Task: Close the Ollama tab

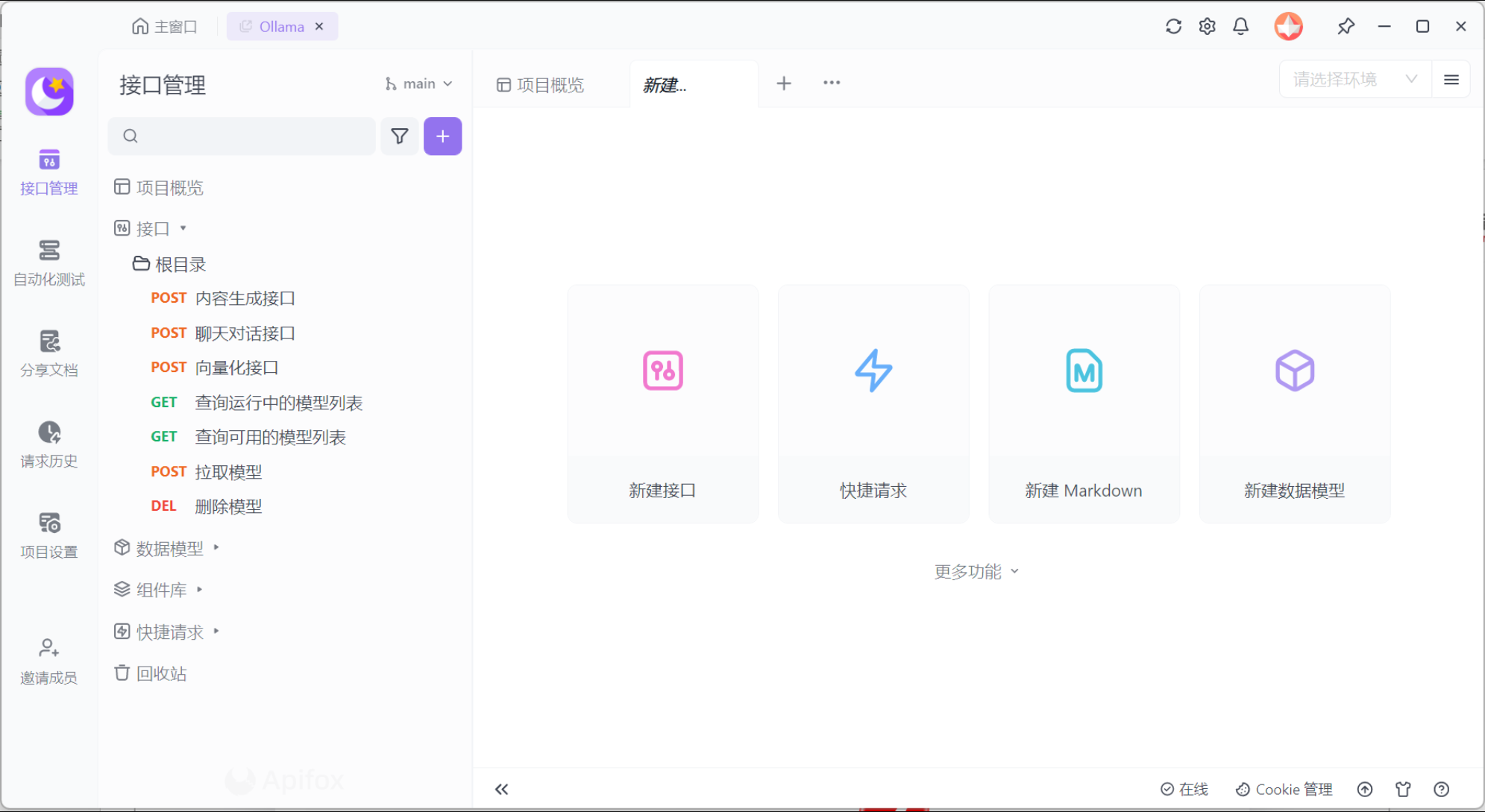Action: tap(319, 27)
